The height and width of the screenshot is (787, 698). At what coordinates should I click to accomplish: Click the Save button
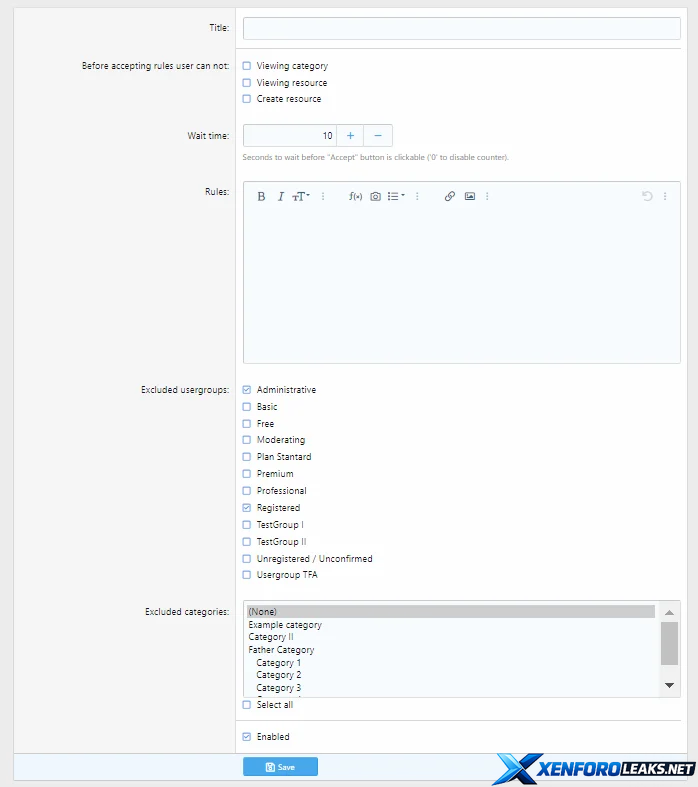click(x=280, y=767)
